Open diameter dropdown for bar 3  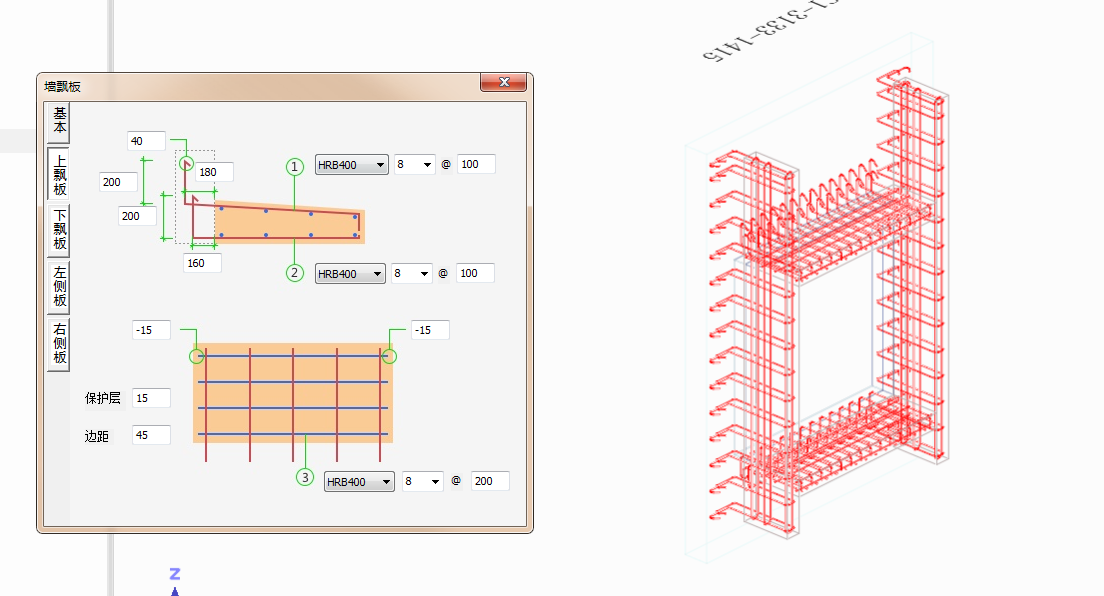(x=422, y=482)
